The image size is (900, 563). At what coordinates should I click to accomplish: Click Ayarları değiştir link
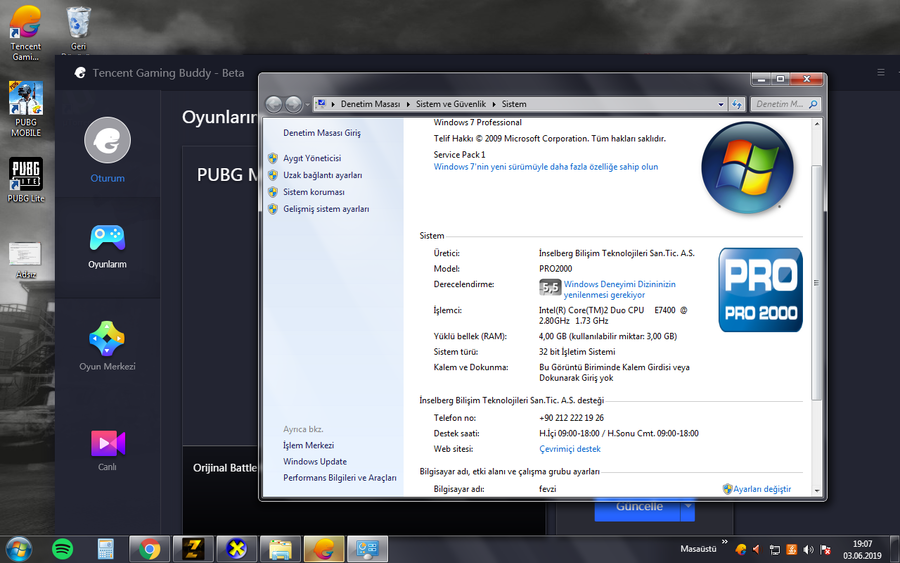click(762, 489)
